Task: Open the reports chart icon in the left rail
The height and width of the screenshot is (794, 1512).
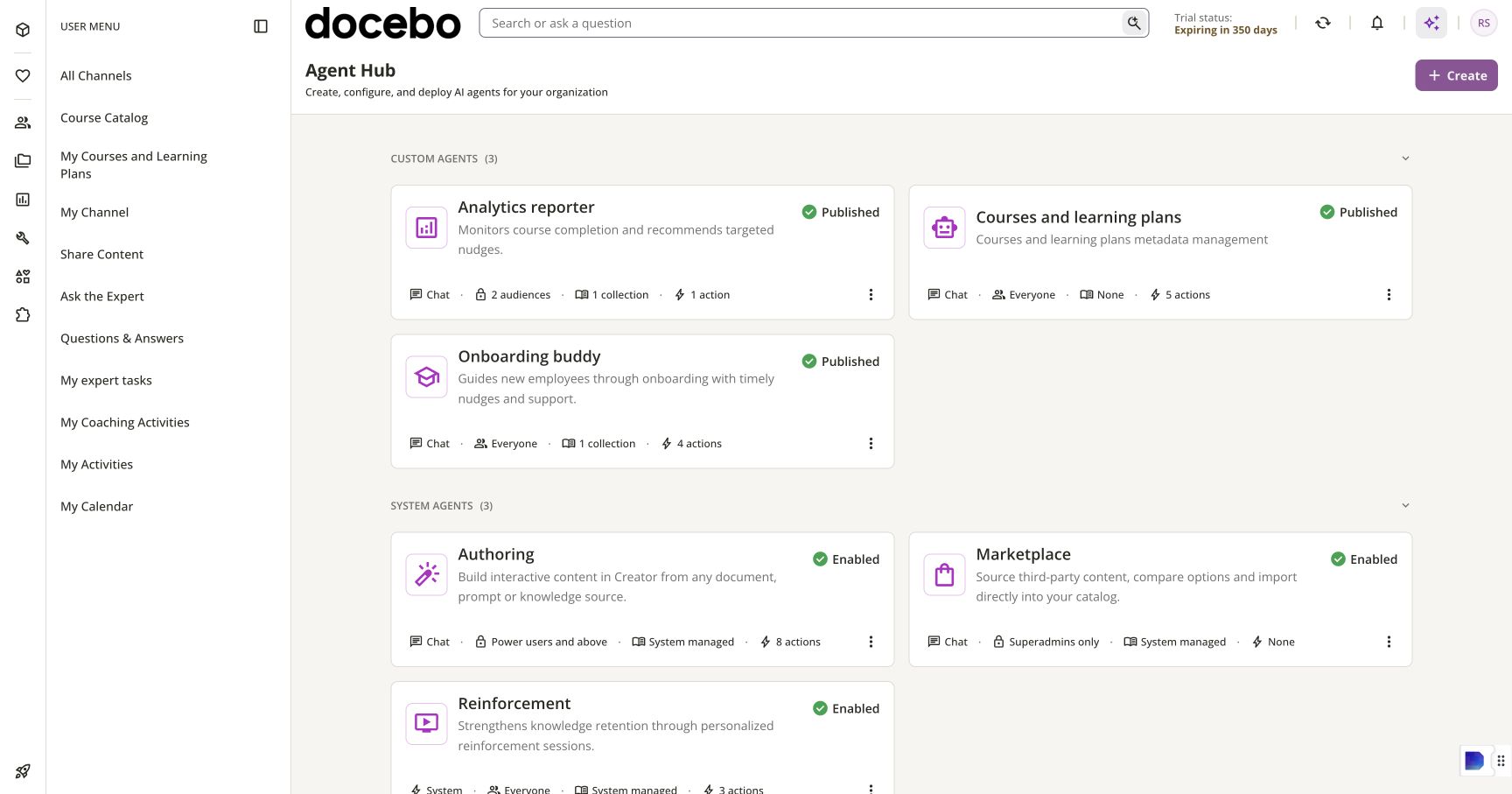Action: pyautogui.click(x=23, y=200)
